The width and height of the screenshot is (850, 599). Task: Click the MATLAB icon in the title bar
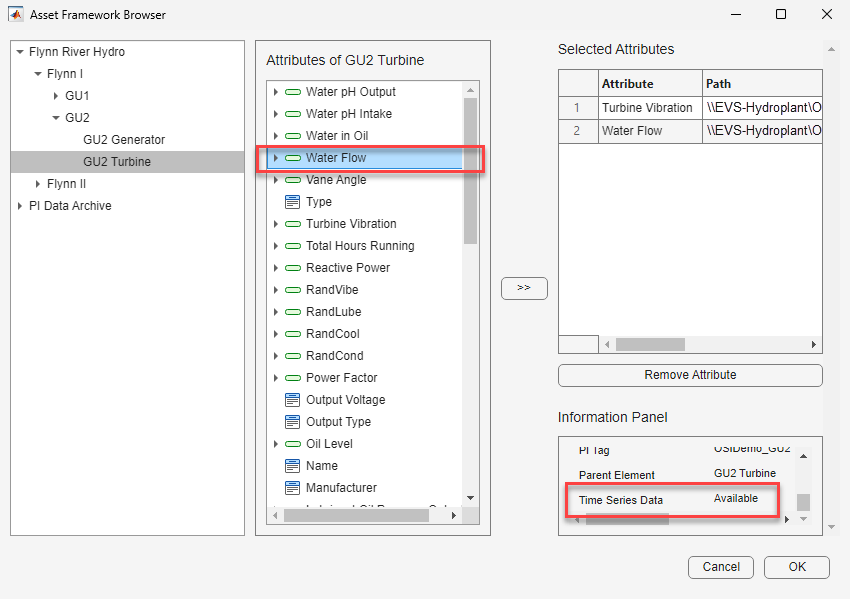(14, 14)
